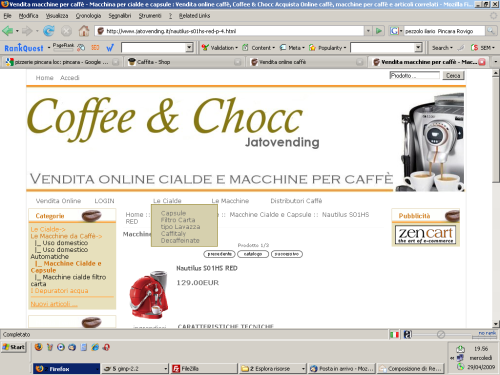Click the page scrollbar down arrow

point(496,324)
